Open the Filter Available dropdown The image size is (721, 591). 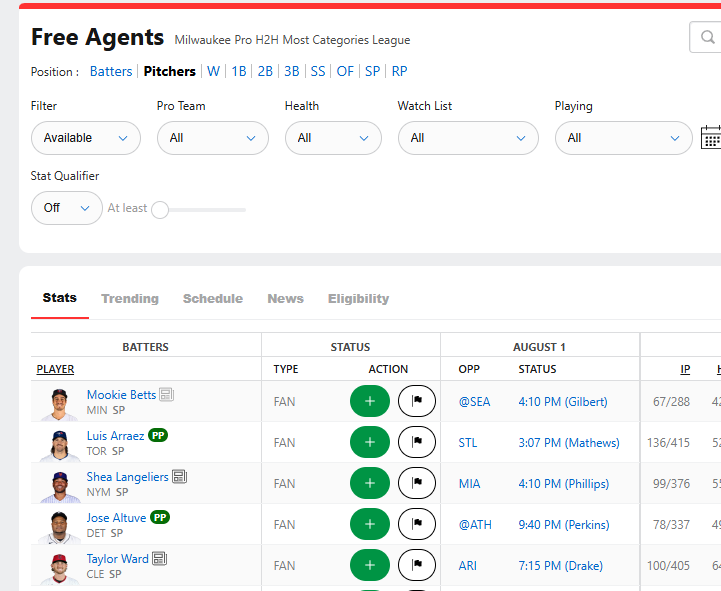(x=86, y=138)
